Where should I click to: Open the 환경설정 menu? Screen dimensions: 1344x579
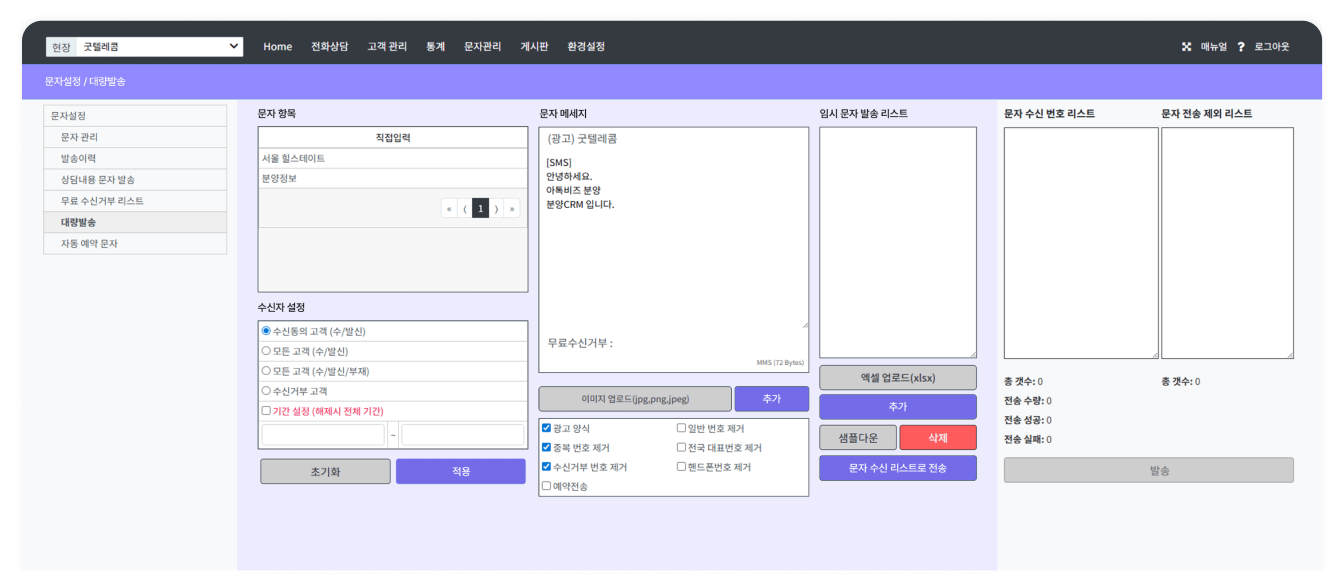(x=585, y=46)
